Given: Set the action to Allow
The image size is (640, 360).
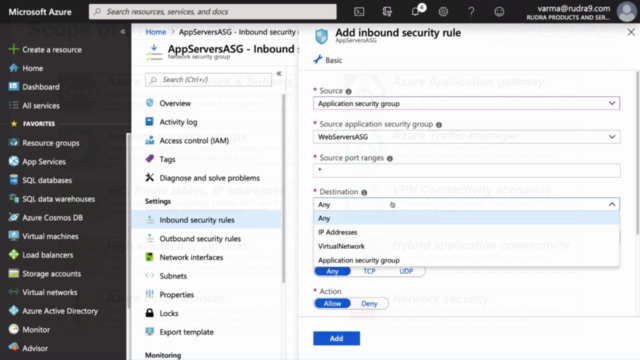Looking at the screenshot, I should coord(332,303).
